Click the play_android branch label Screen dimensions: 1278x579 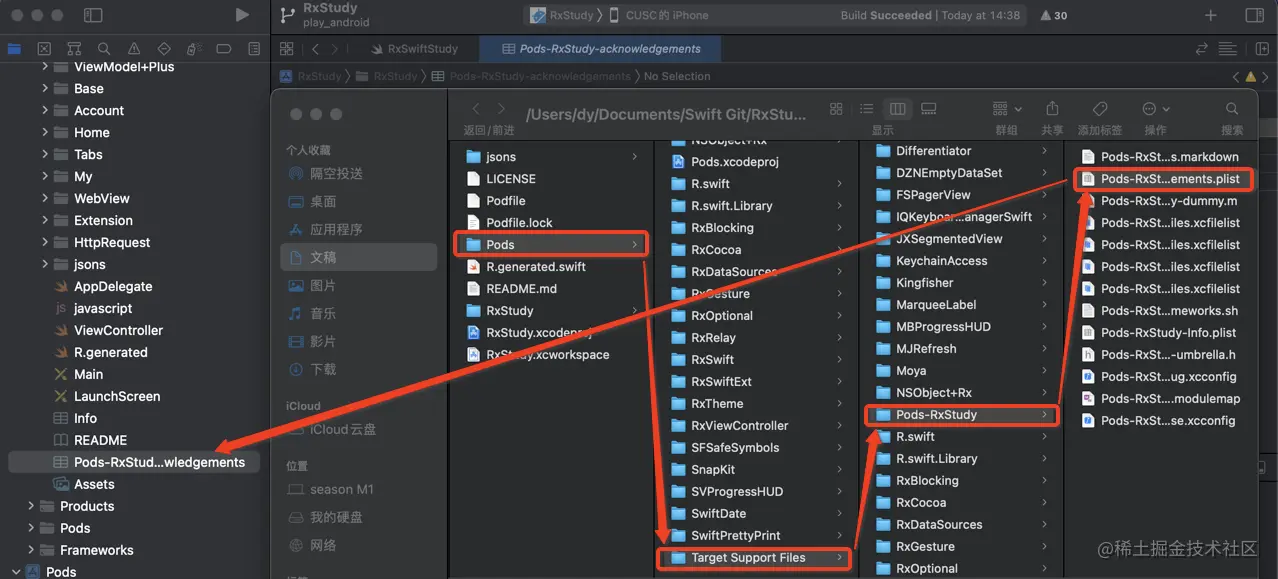(x=336, y=22)
